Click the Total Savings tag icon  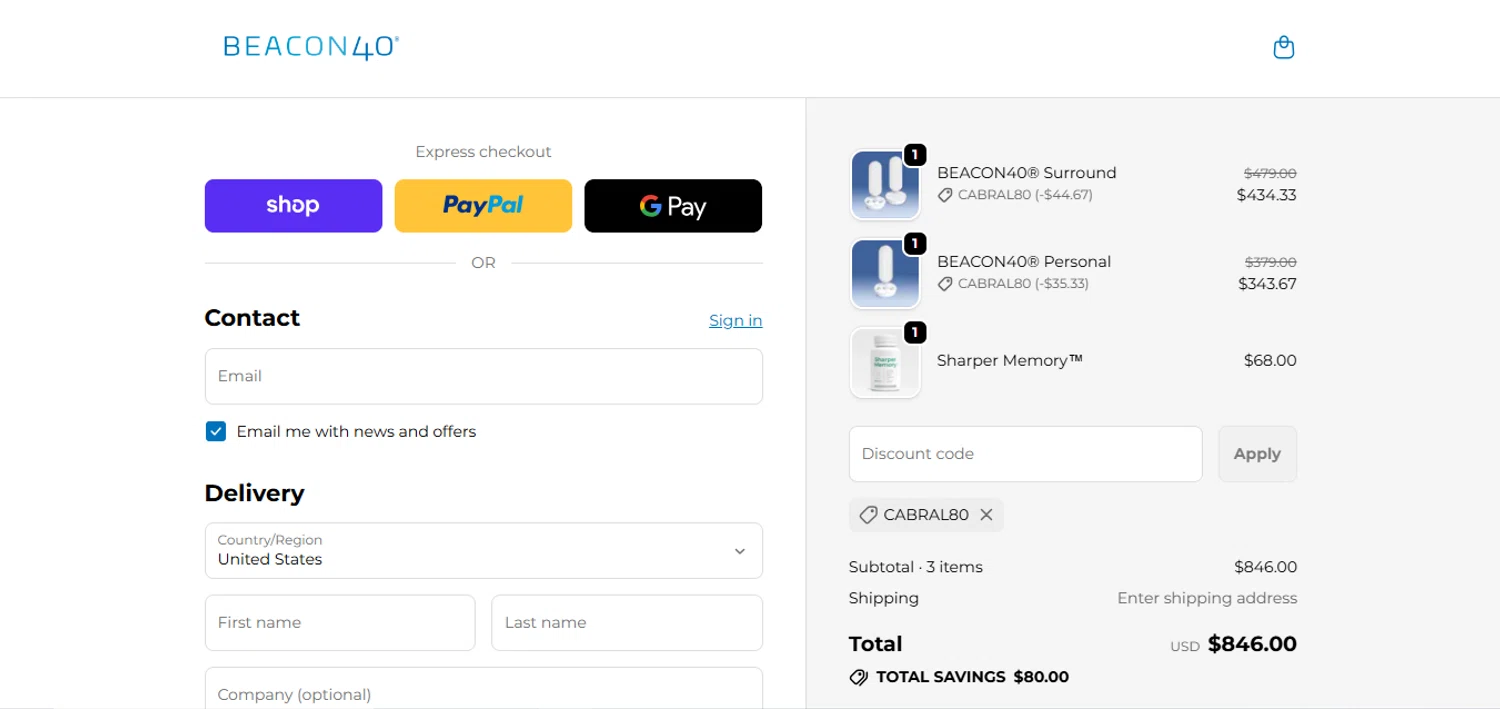pyautogui.click(x=858, y=677)
